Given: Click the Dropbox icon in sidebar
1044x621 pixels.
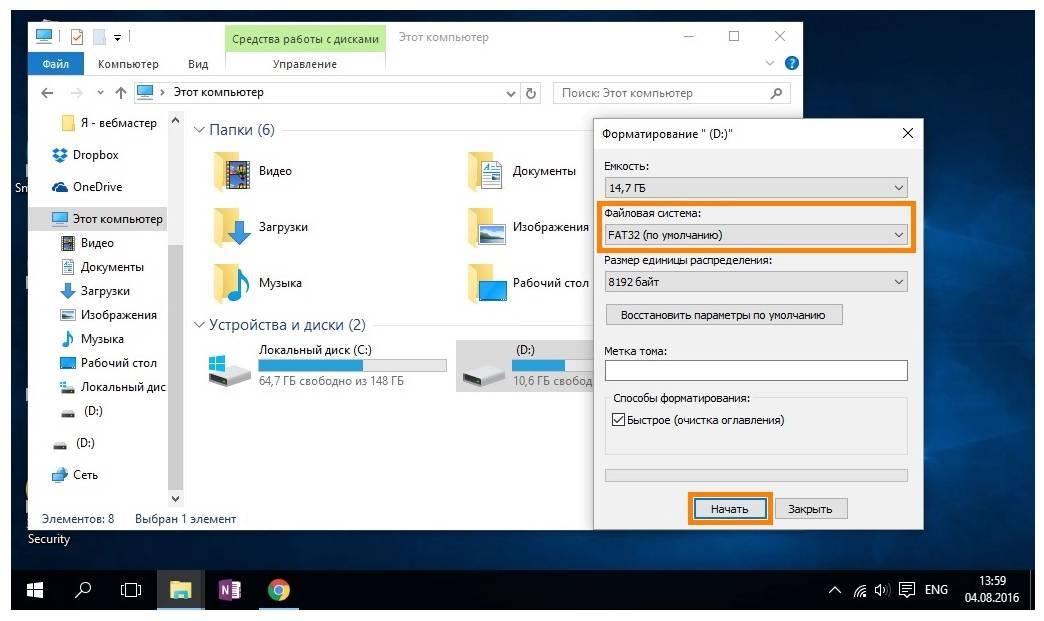Looking at the screenshot, I should click(60, 155).
